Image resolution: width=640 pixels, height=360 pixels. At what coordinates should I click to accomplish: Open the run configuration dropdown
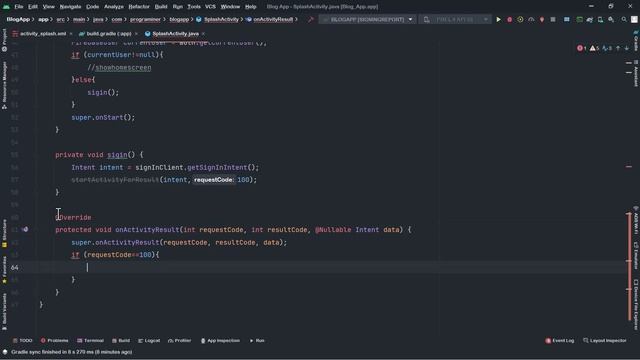367,19
